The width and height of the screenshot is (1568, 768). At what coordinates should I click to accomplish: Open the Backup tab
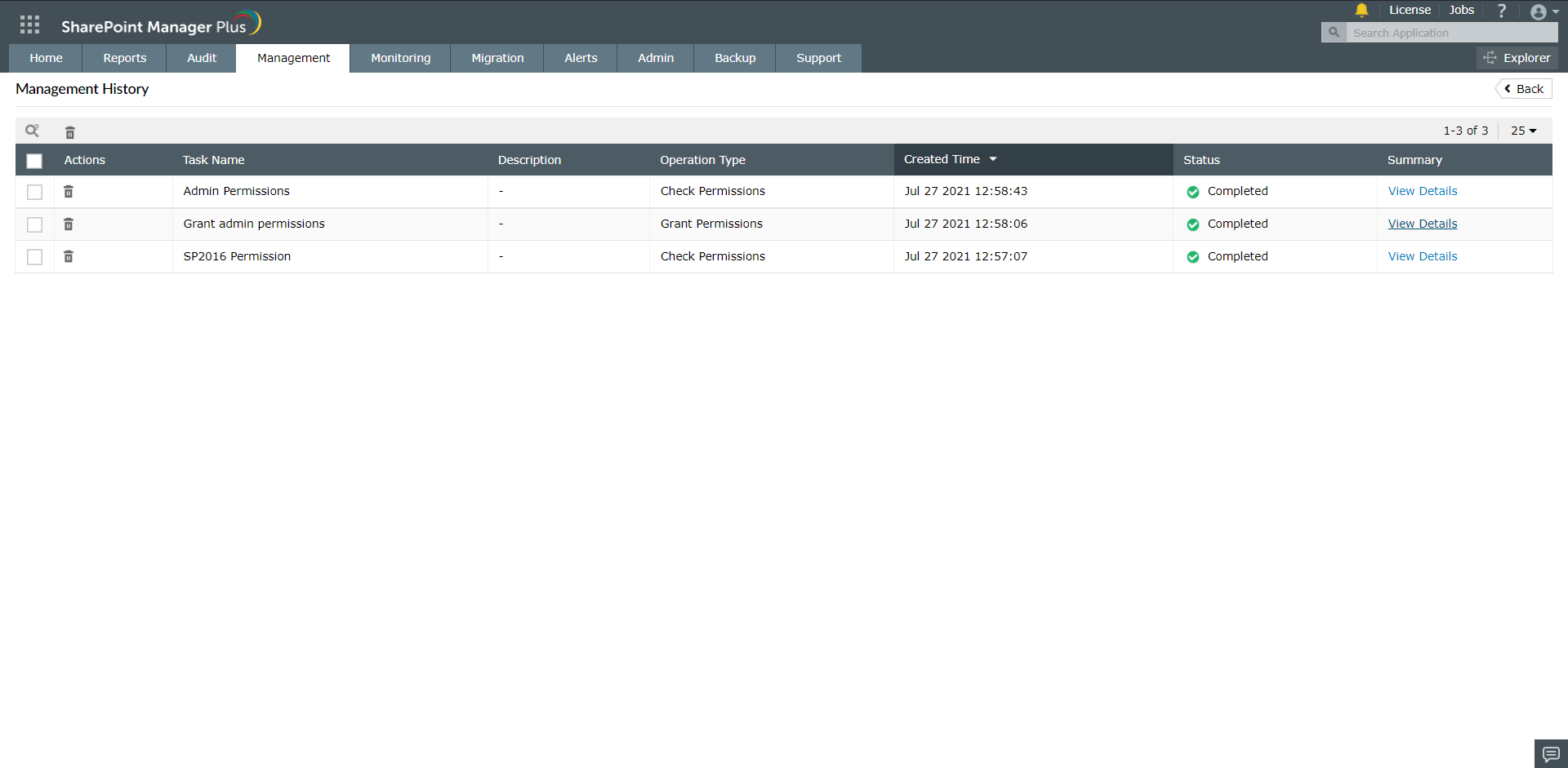[735, 58]
